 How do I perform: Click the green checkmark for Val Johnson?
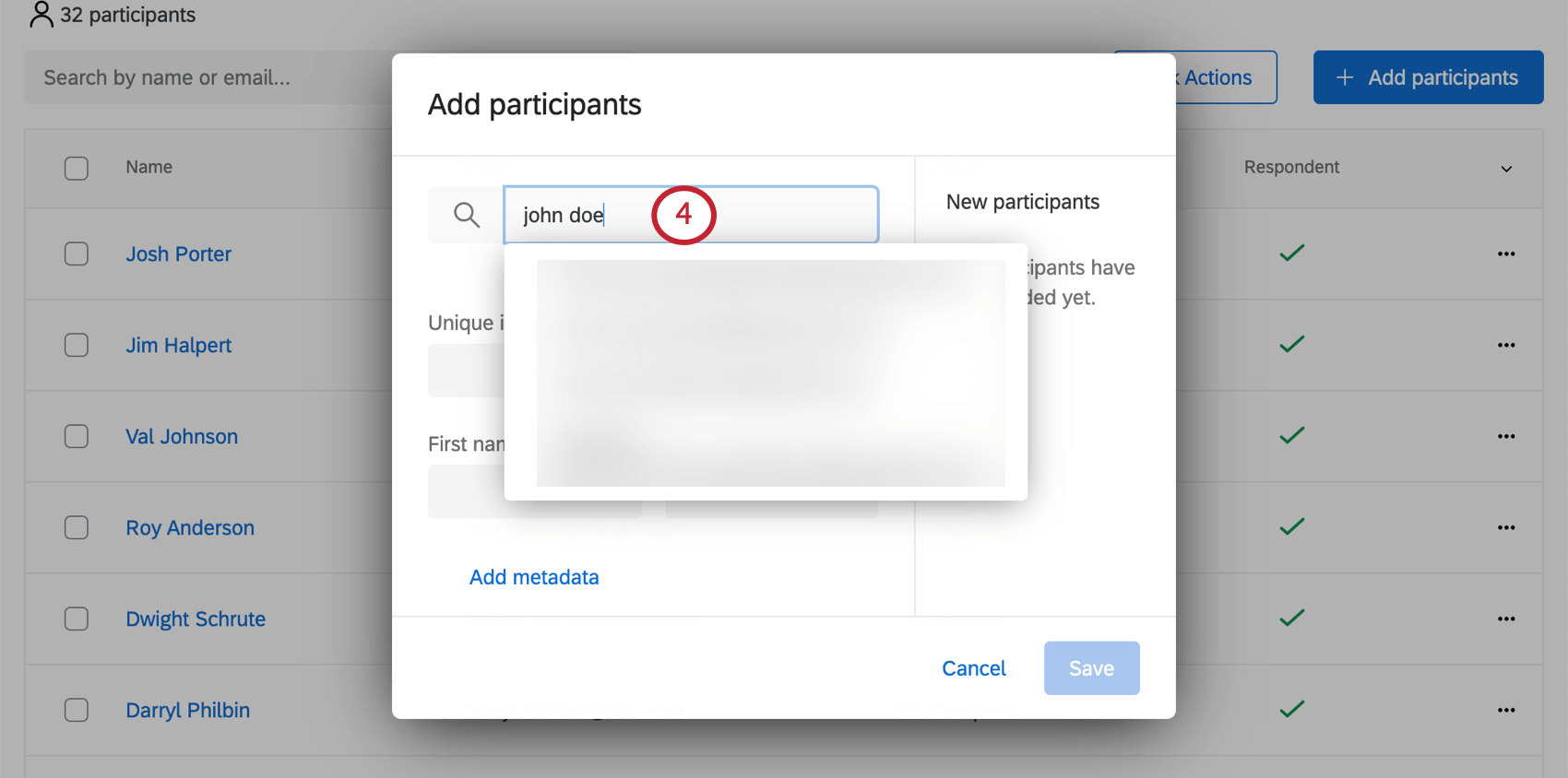click(1291, 435)
